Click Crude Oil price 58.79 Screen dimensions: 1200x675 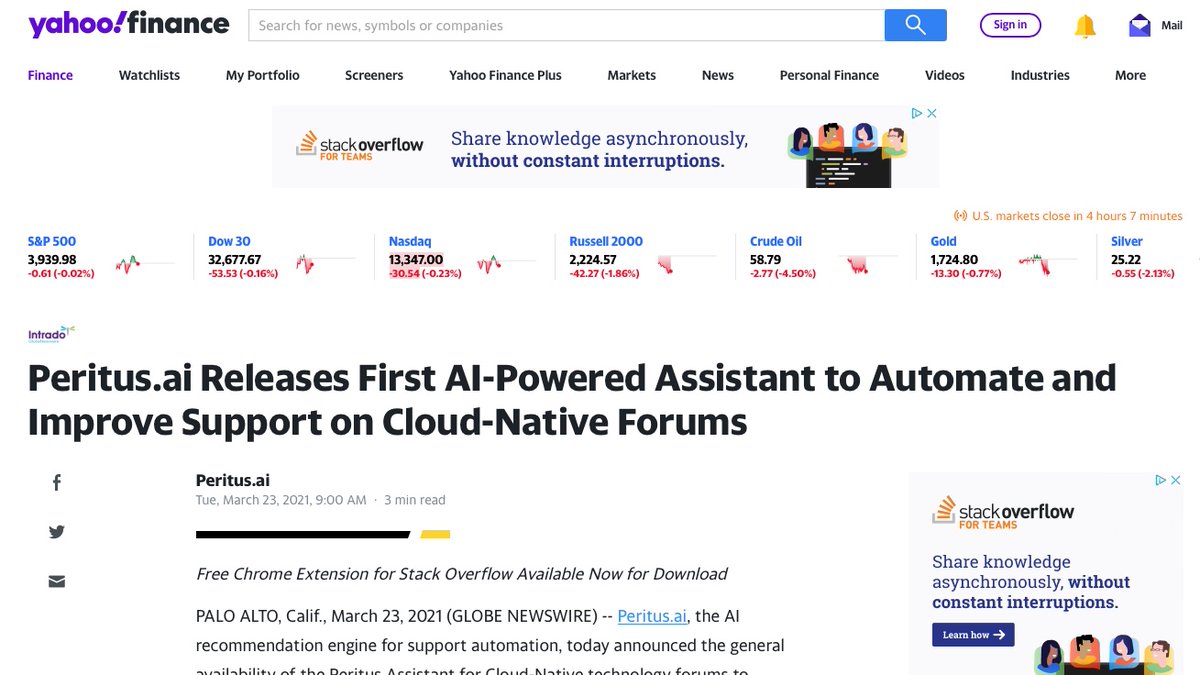(765, 260)
